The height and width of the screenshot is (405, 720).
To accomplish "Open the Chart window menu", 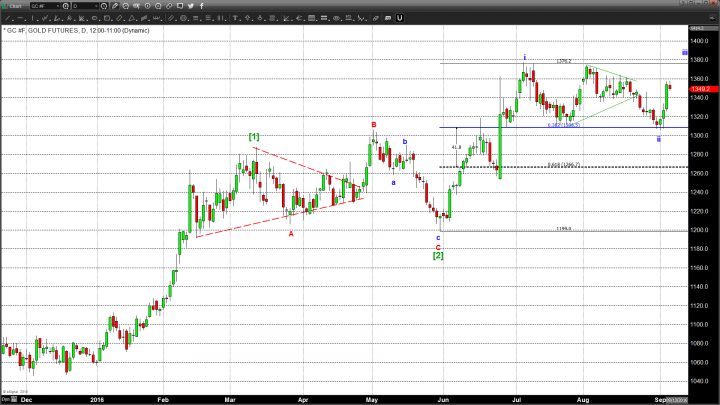I will 12,6.
